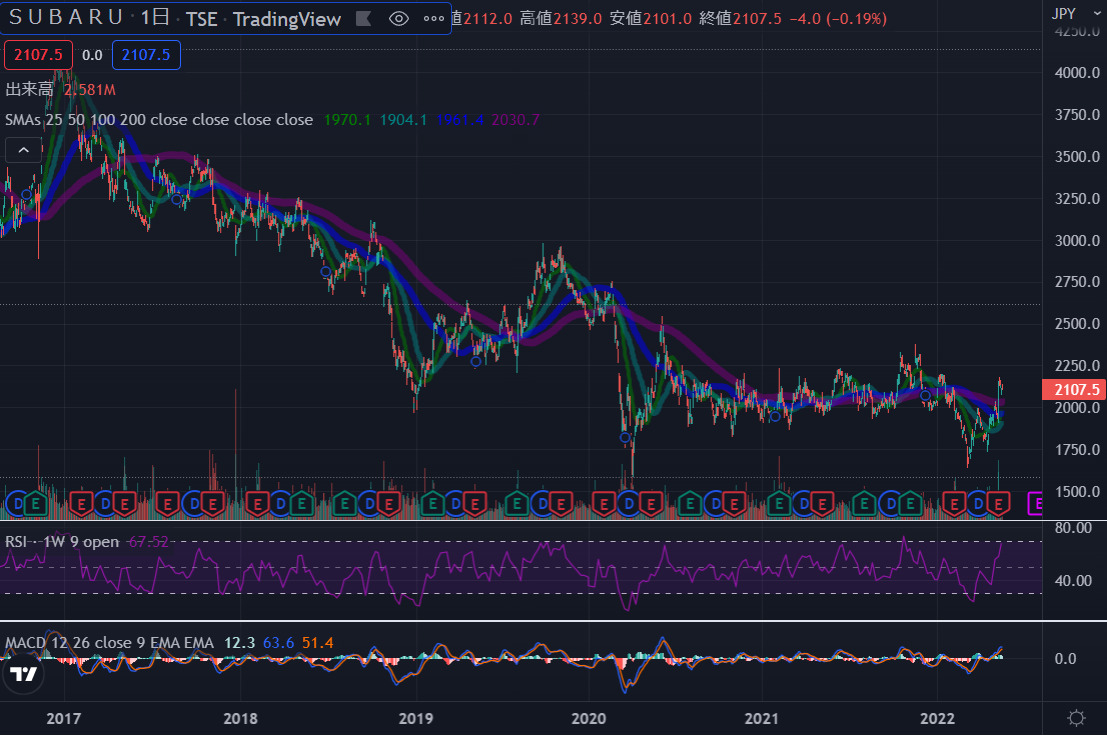Viewport: 1107px width, 736px height.
Task: Click the 終値2107.5 close value
Action: pyautogui.click(x=740, y=18)
